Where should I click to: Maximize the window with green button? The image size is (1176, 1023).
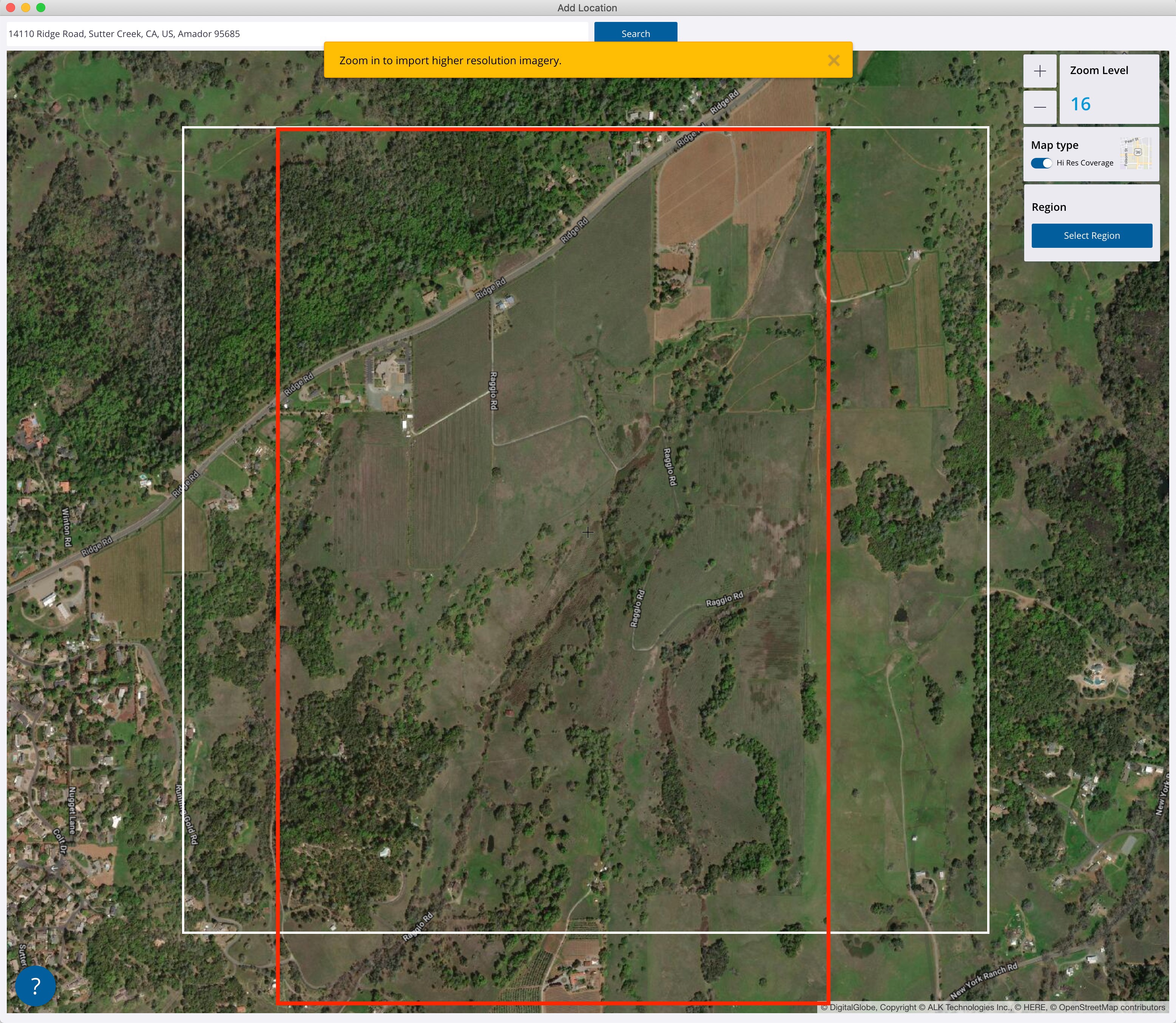click(x=40, y=8)
